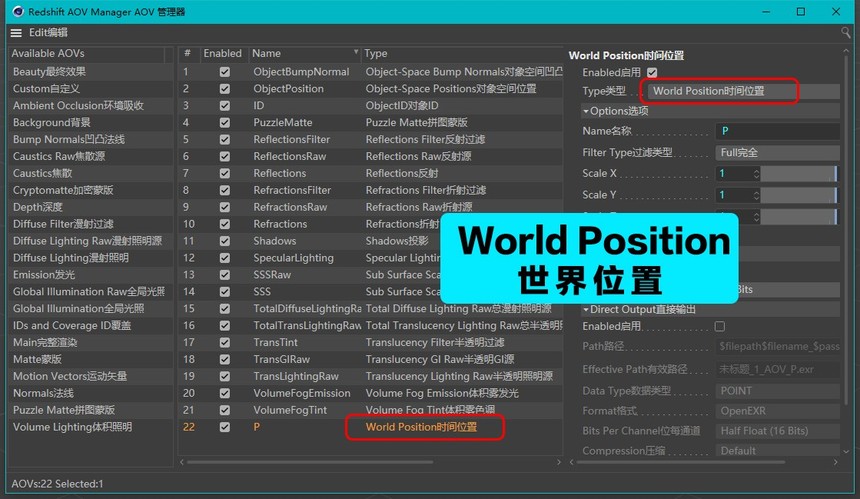The height and width of the screenshot is (499, 860).
Task: Open the Data Type POINT dropdown
Action: 777,391
